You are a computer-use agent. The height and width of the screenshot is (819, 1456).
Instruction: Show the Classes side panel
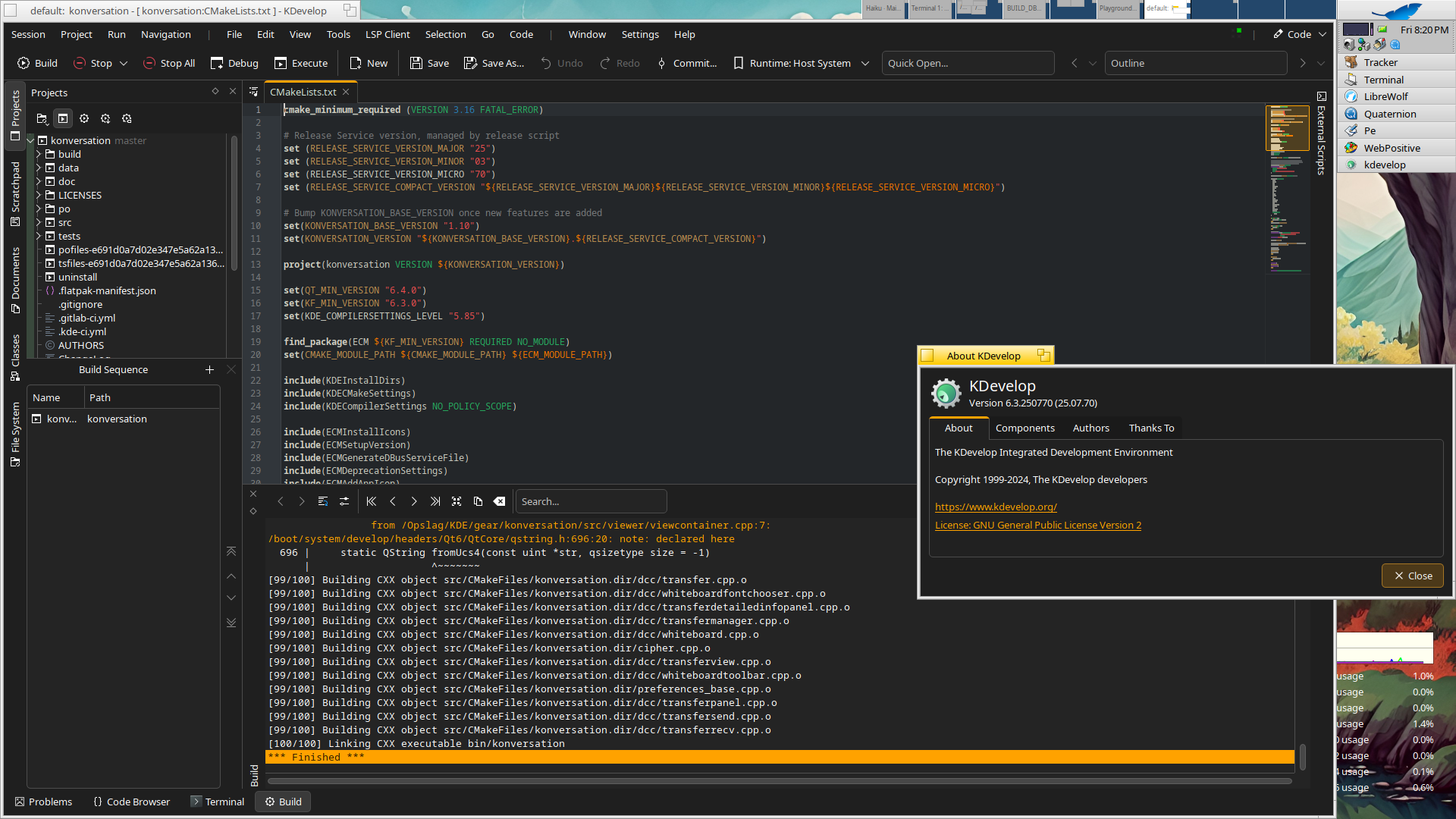15,357
